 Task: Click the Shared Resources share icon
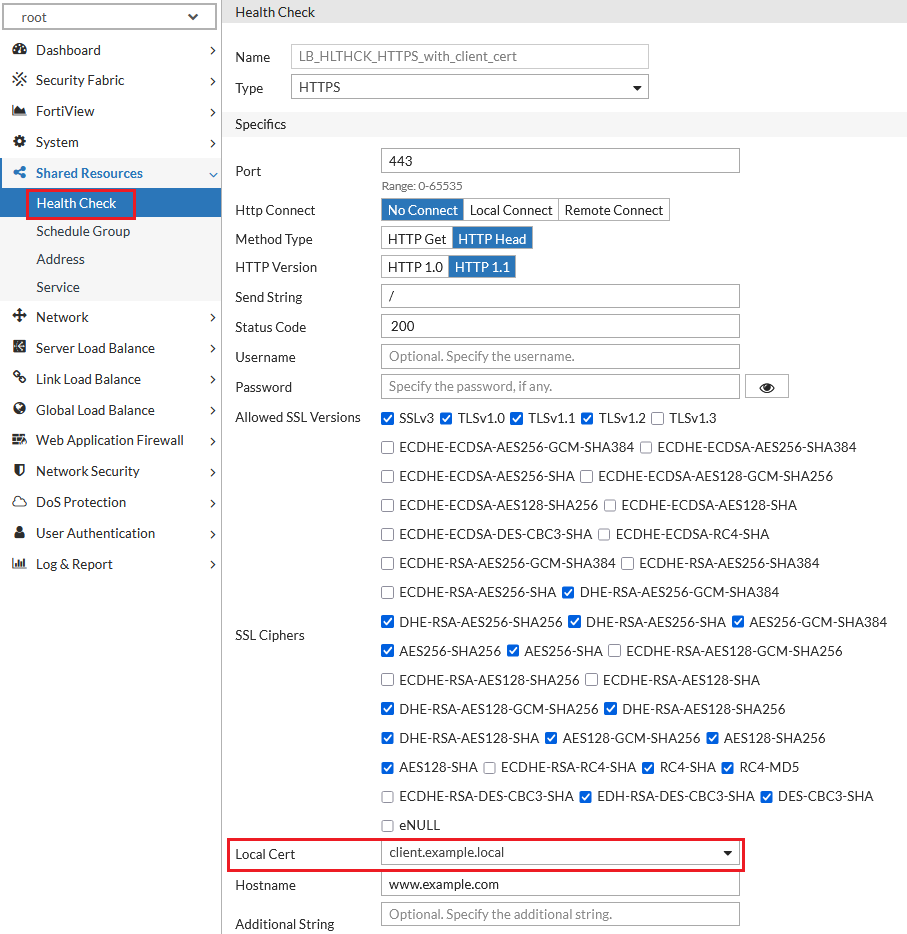click(20, 173)
